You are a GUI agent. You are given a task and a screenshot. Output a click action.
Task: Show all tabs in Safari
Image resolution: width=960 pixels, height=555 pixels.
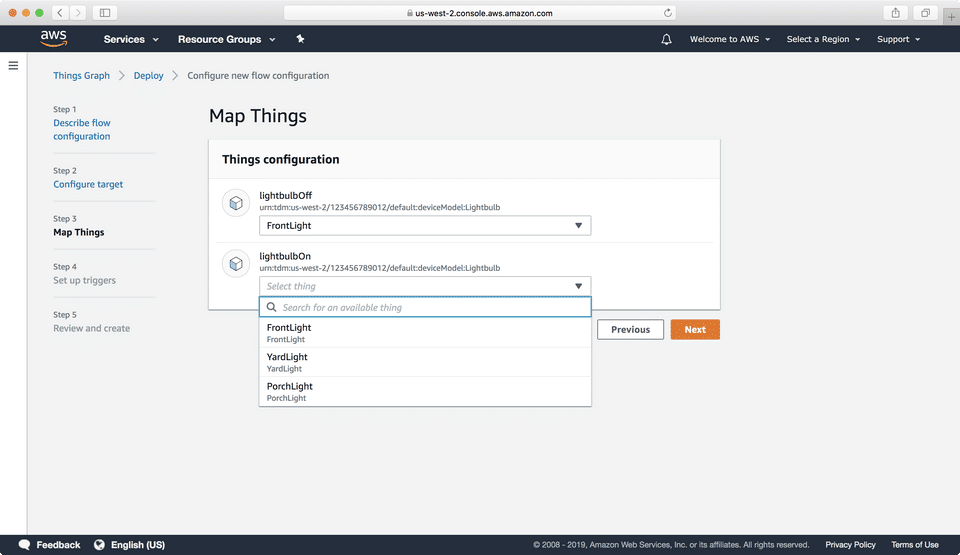(925, 12)
